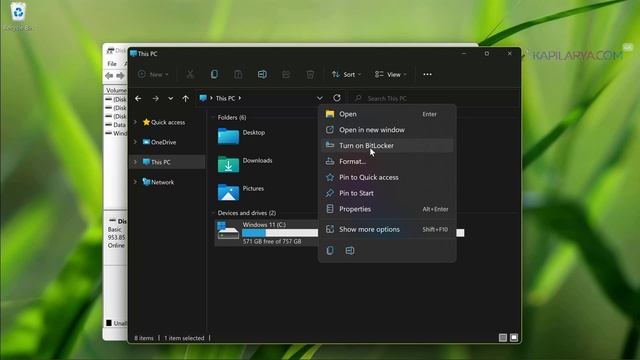Click the Copy icon at context menu bottom
This screenshot has width=640, height=360.
point(330,250)
